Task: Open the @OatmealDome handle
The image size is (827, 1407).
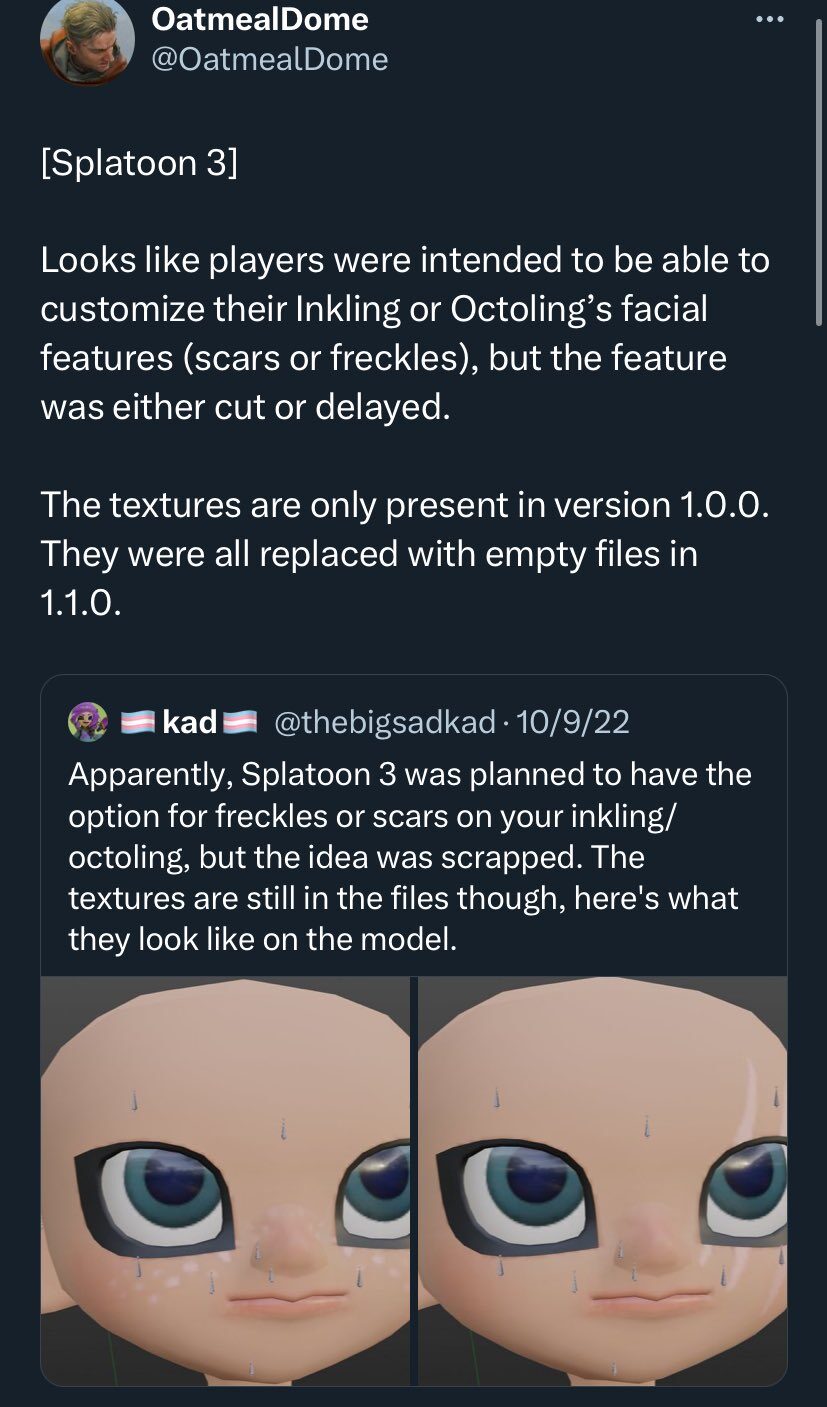Action: point(269,59)
